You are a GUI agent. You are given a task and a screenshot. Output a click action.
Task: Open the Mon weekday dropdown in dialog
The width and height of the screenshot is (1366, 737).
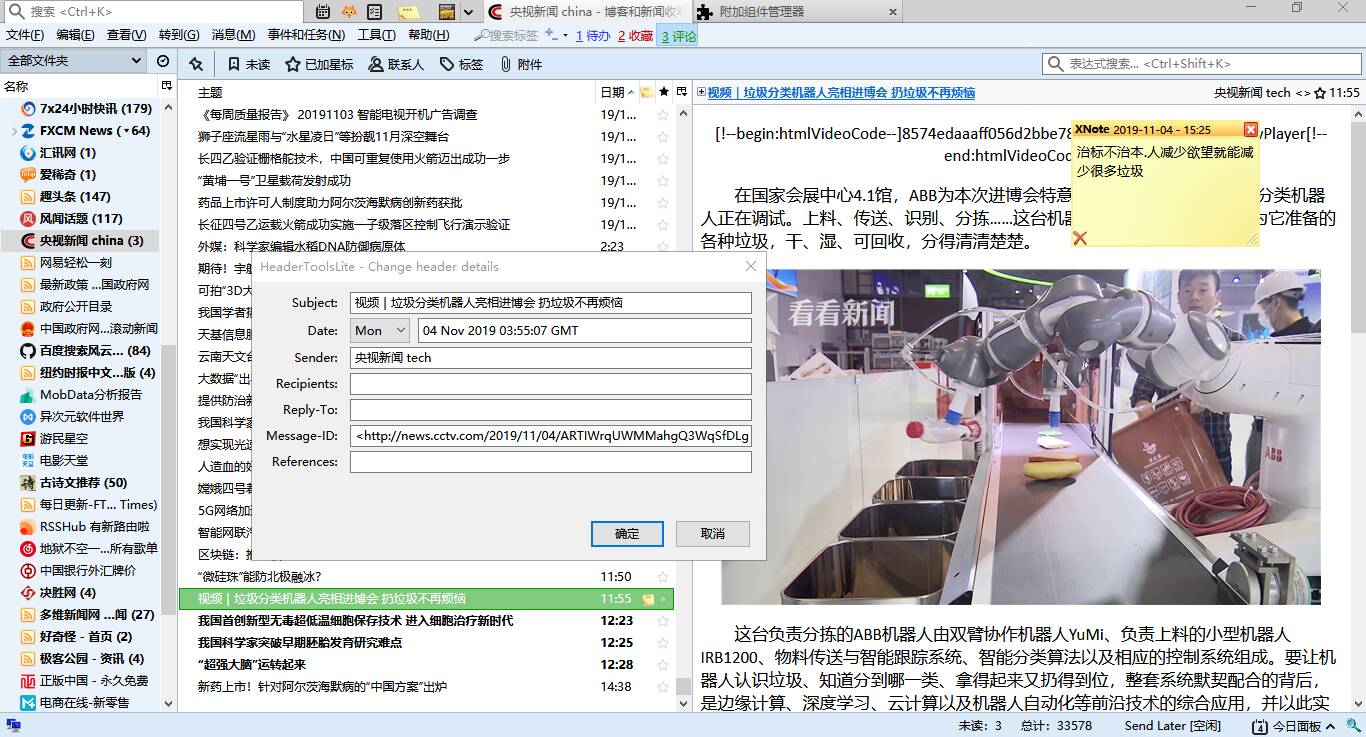(x=380, y=331)
